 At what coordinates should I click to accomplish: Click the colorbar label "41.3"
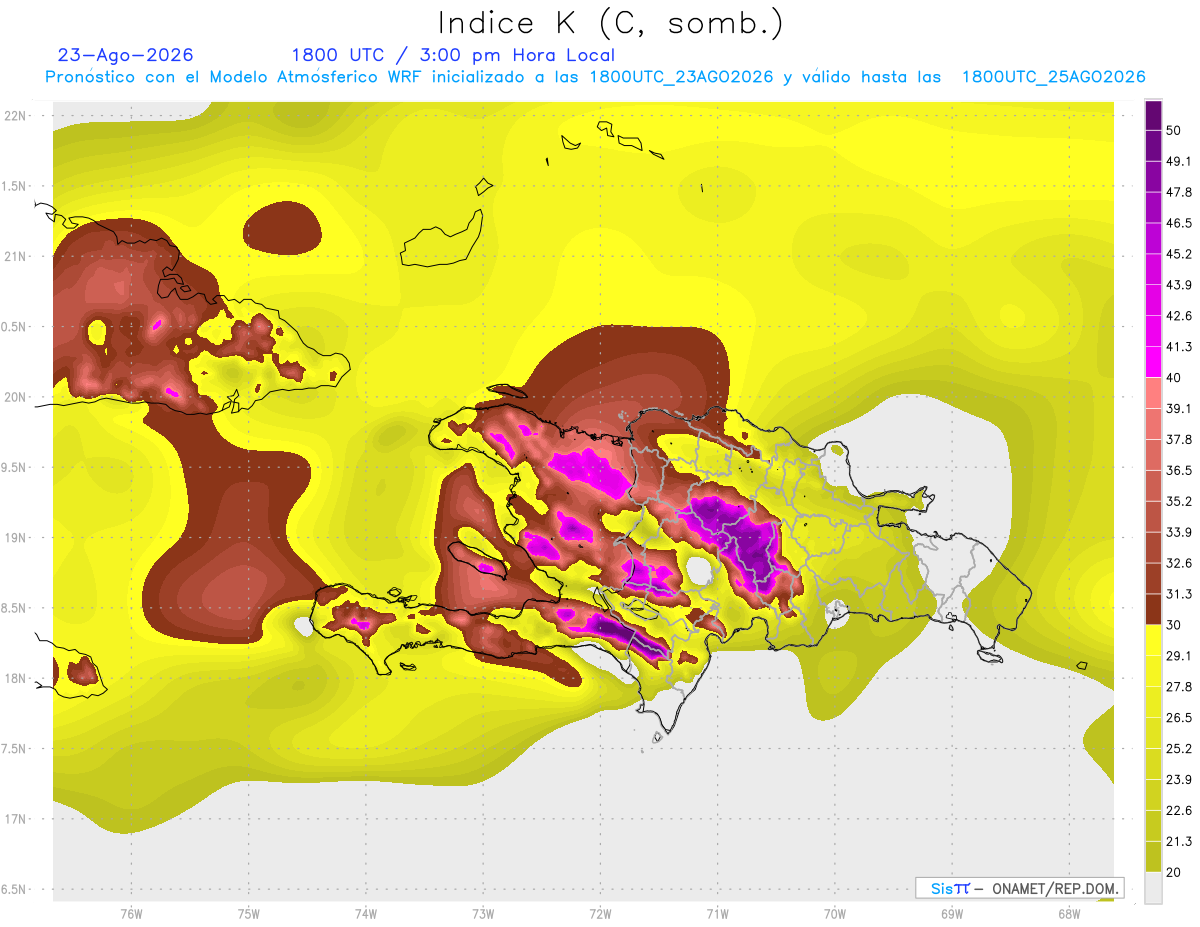point(1178,347)
